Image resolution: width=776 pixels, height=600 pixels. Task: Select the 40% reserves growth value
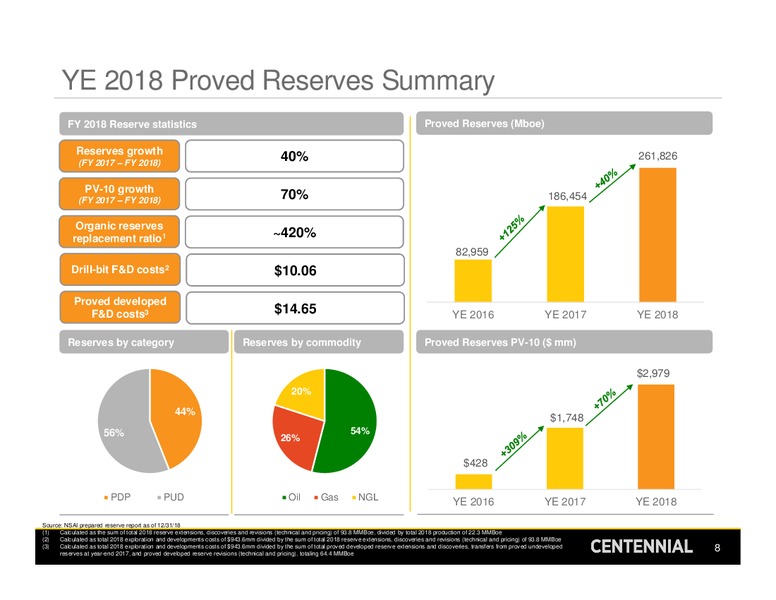point(294,156)
